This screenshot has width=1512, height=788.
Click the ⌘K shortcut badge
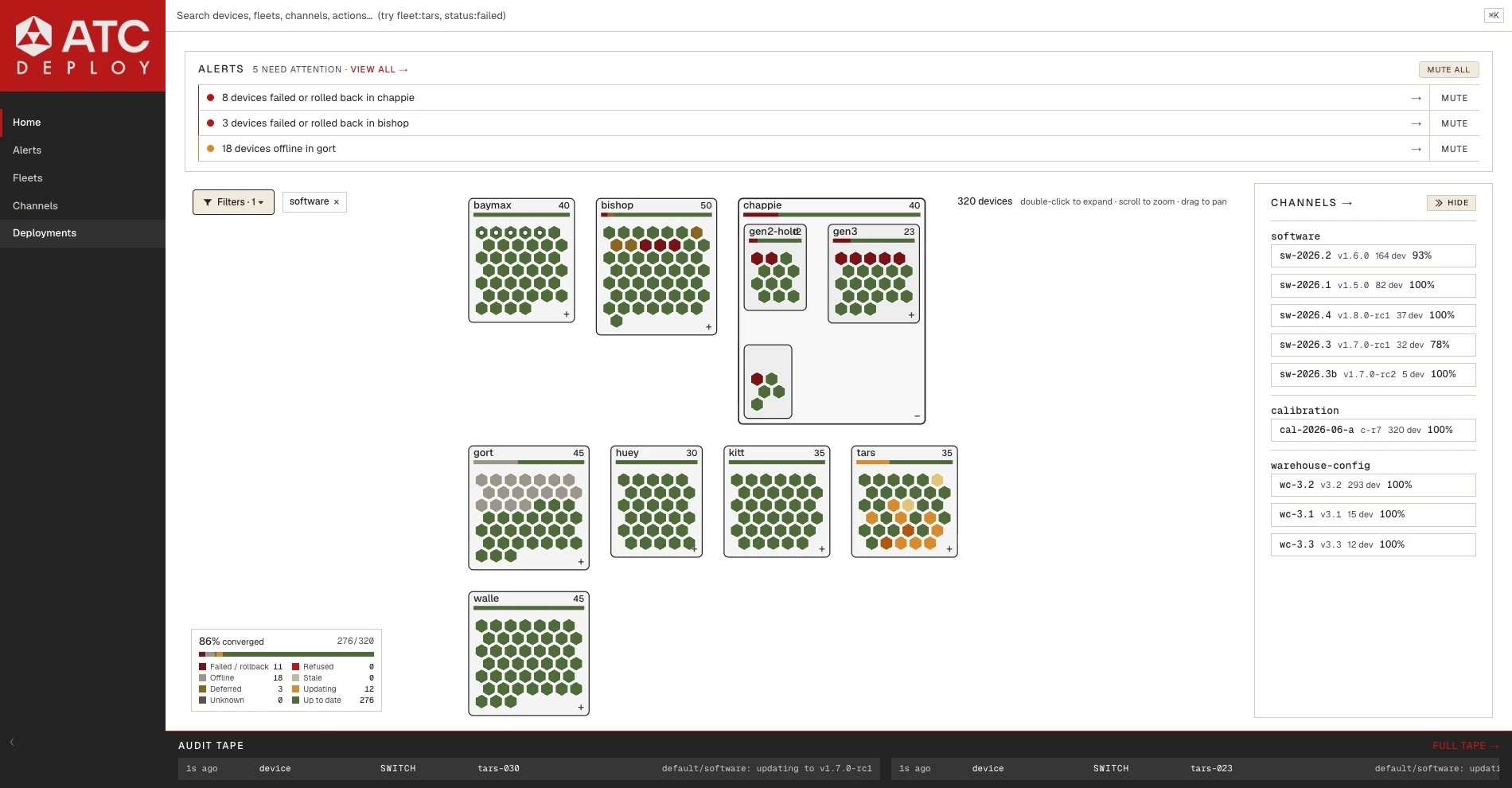click(1494, 15)
